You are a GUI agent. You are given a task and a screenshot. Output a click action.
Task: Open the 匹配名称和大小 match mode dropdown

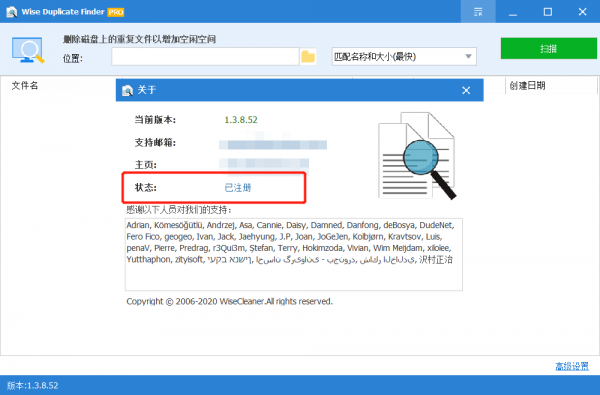pos(404,57)
